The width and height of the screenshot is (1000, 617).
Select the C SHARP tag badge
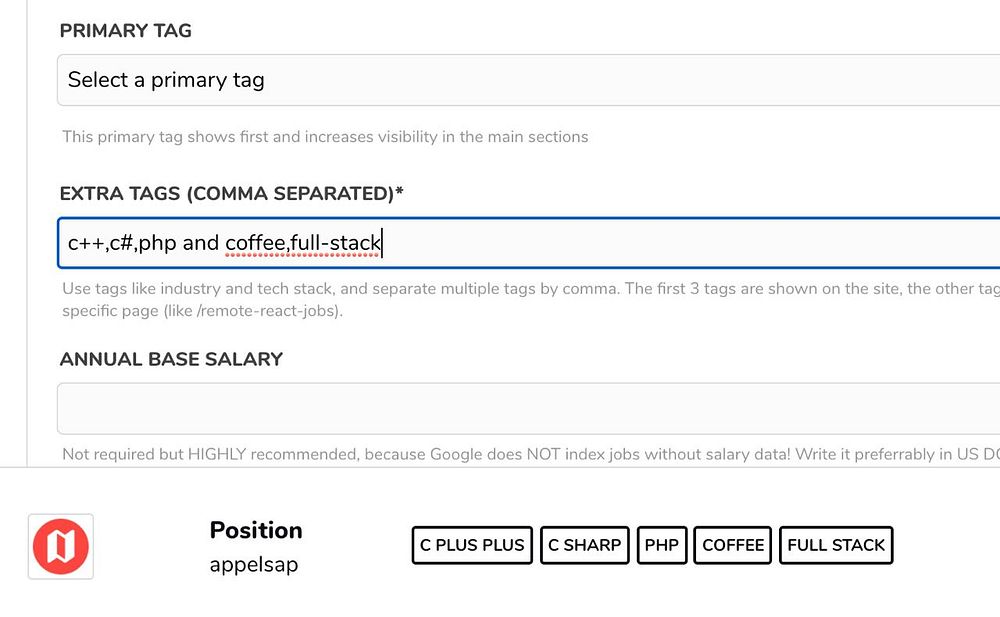(585, 545)
